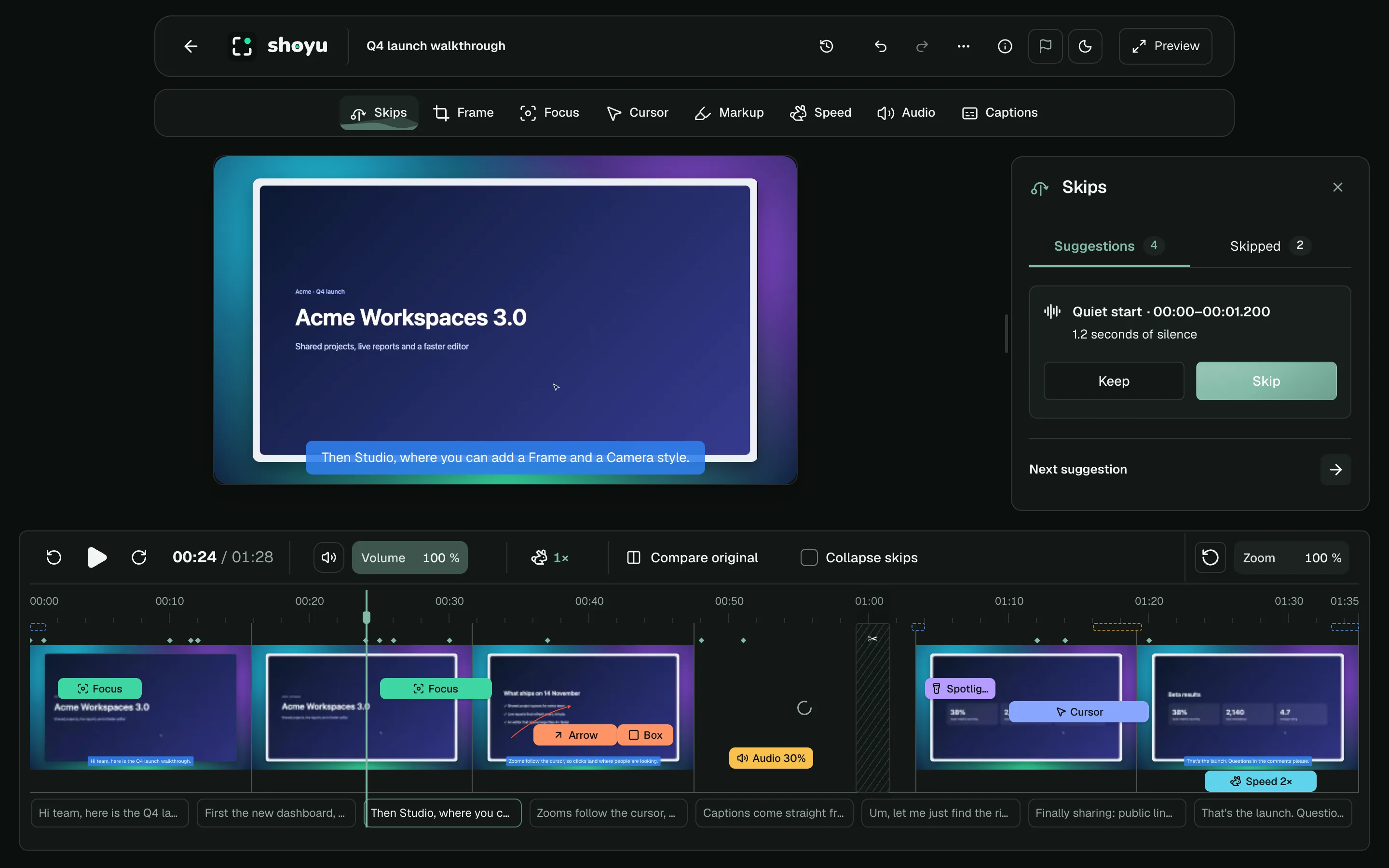Switch to the Skipped tab
The height and width of the screenshot is (868, 1389).
1270,246
